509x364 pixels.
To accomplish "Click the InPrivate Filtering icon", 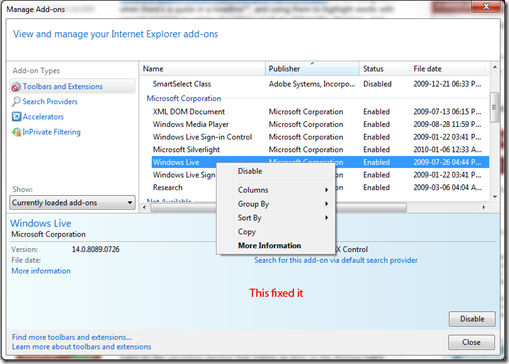I will [x=16, y=132].
